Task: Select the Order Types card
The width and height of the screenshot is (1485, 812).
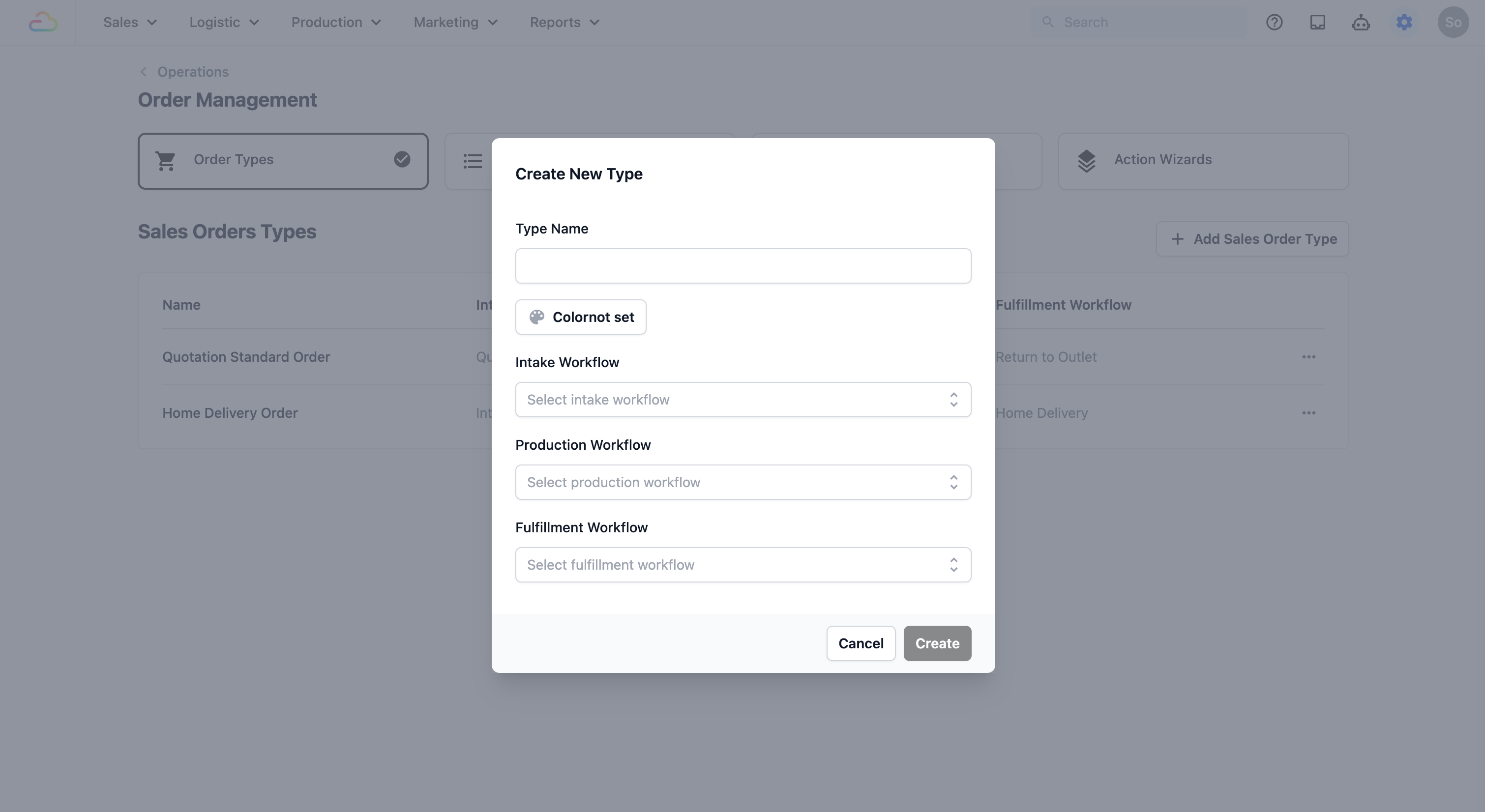Action: (x=282, y=161)
